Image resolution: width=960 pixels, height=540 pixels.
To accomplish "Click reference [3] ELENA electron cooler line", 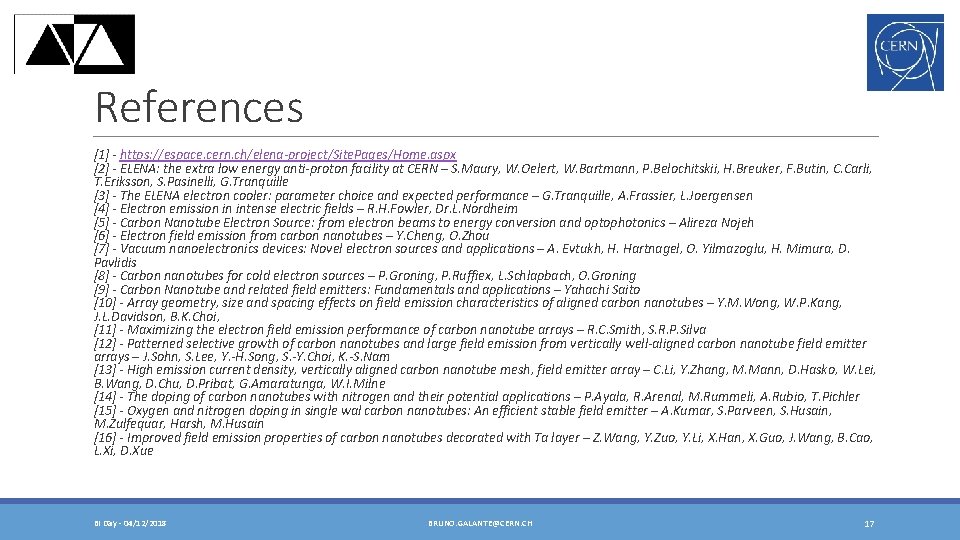I will (423, 196).
